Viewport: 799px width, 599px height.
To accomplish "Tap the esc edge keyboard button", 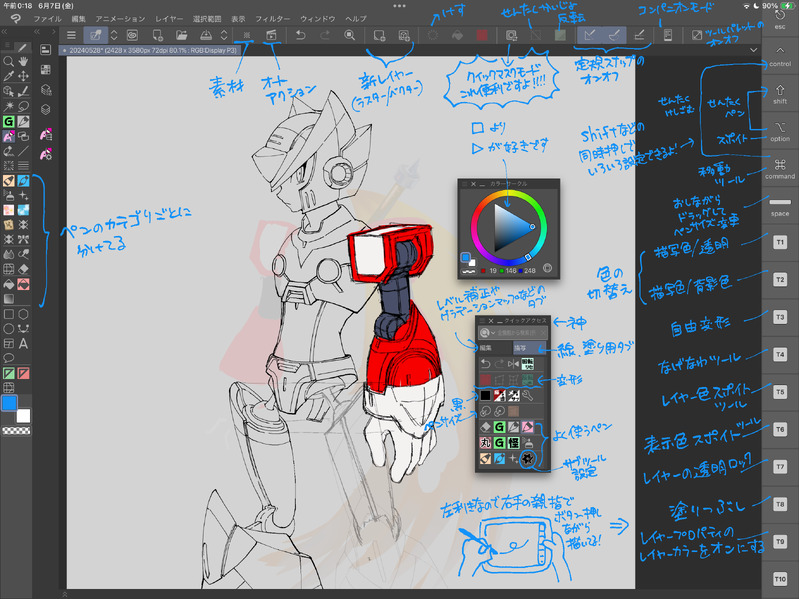I will click(780, 19).
